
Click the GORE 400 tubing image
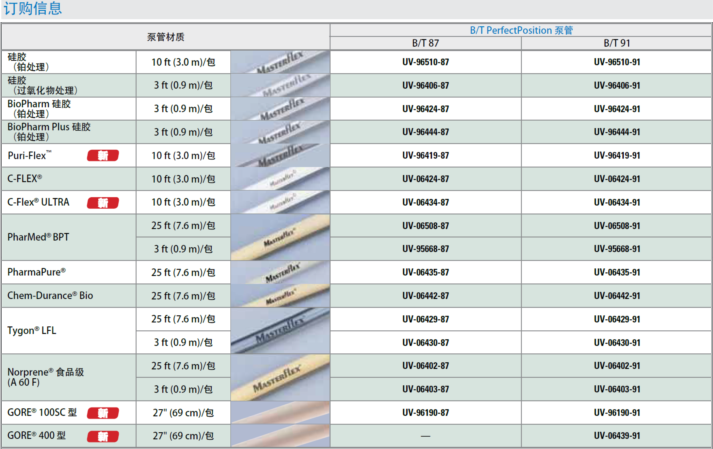[x=280, y=436]
